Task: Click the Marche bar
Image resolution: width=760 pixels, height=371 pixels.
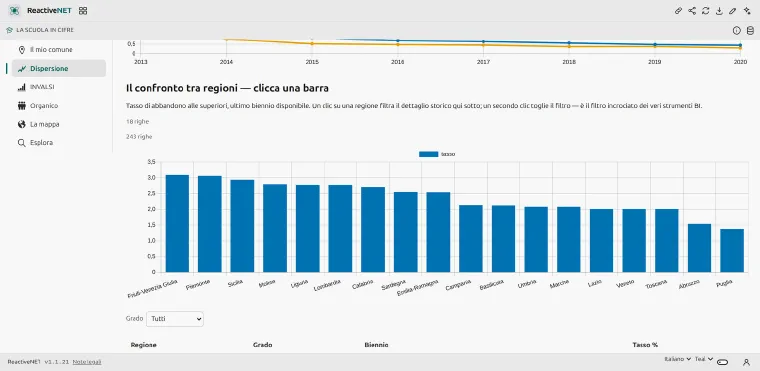Action: coord(569,240)
